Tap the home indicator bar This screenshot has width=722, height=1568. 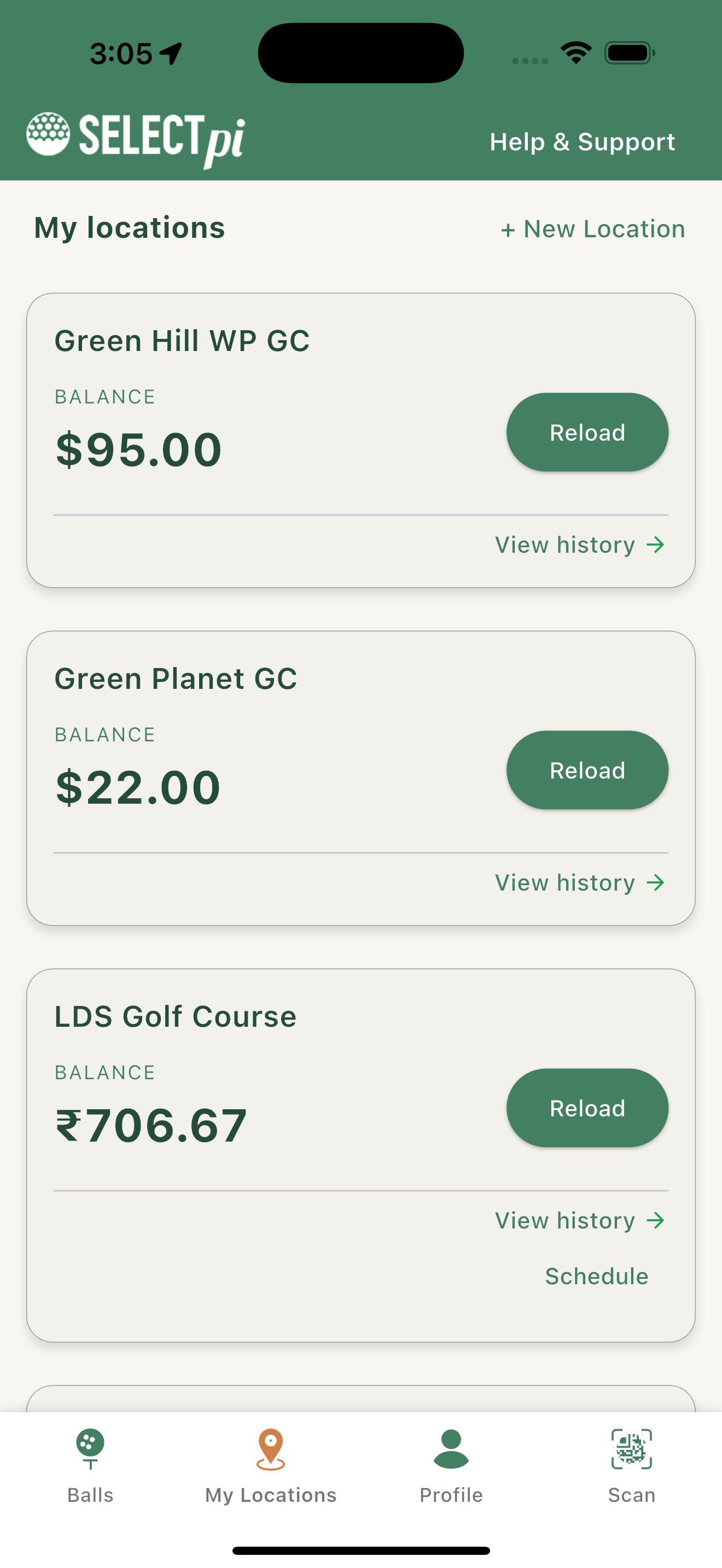361,1551
